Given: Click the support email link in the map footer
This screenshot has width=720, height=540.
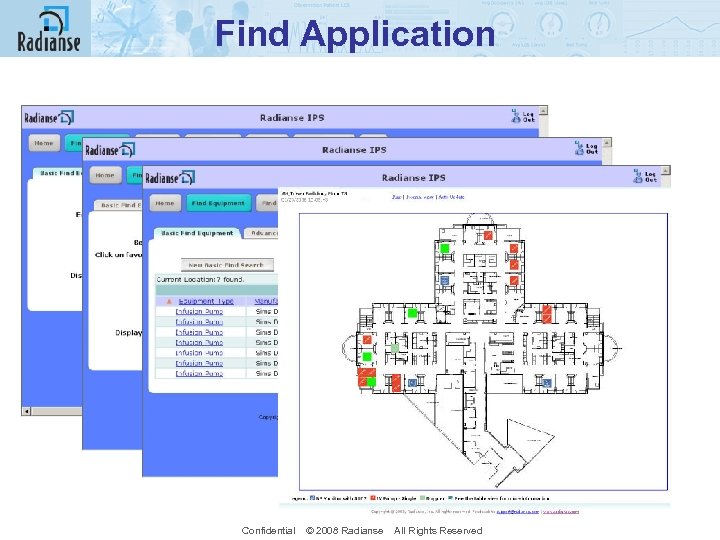Looking at the screenshot, I should pyautogui.click(x=518, y=511).
